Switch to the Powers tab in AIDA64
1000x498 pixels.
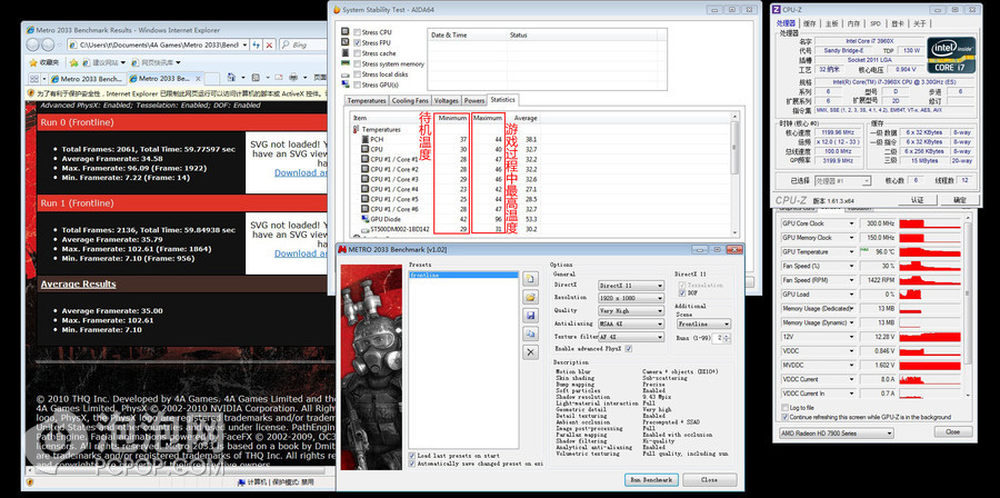[474, 101]
